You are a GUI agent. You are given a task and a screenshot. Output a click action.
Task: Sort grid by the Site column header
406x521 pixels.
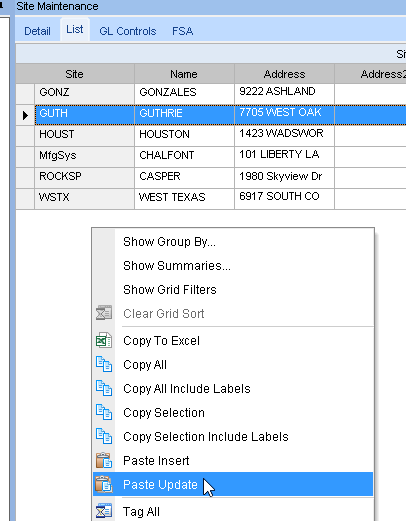[75, 74]
